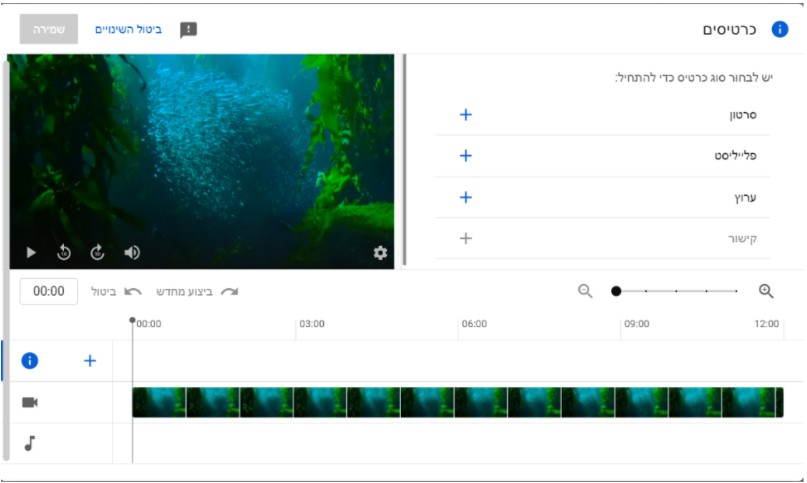Click ביטול השינויים to discard changes
The height and width of the screenshot is (483, 807).
[128, 29]
